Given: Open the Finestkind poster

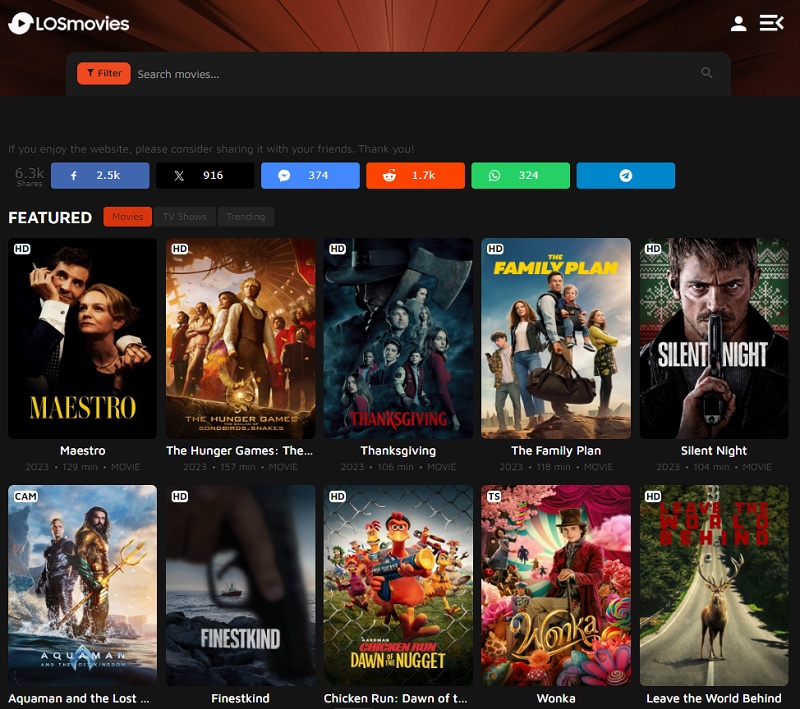Looking at the screenshot, I should point(240,585).
